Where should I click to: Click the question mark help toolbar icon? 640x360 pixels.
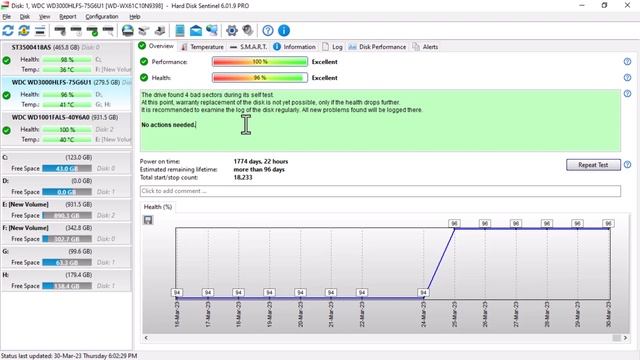(268, 31)
